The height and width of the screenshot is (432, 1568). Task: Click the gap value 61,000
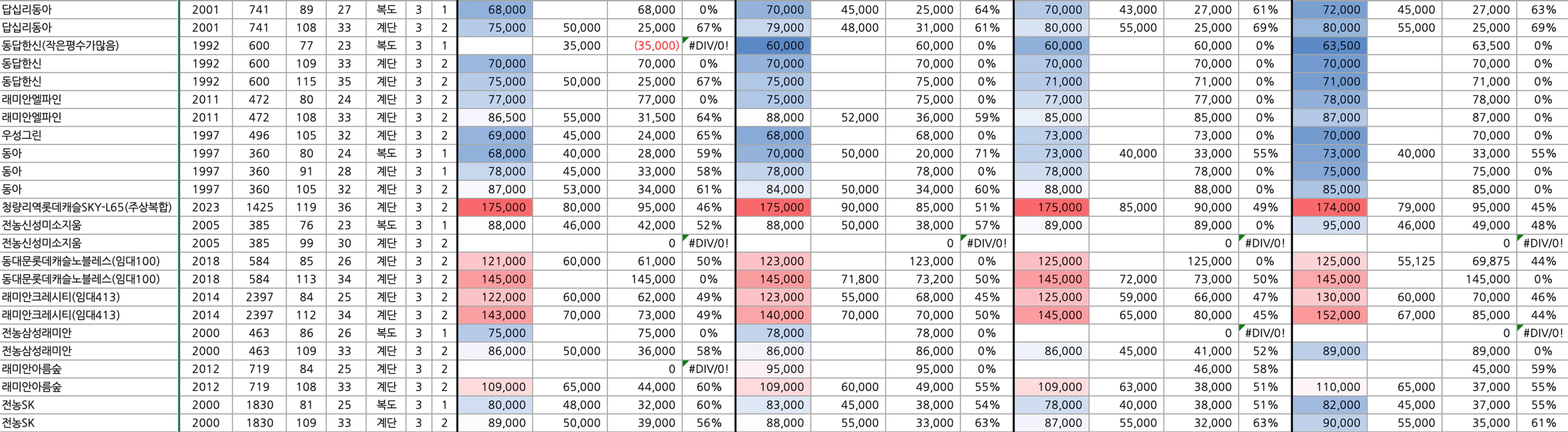(645, 262)
